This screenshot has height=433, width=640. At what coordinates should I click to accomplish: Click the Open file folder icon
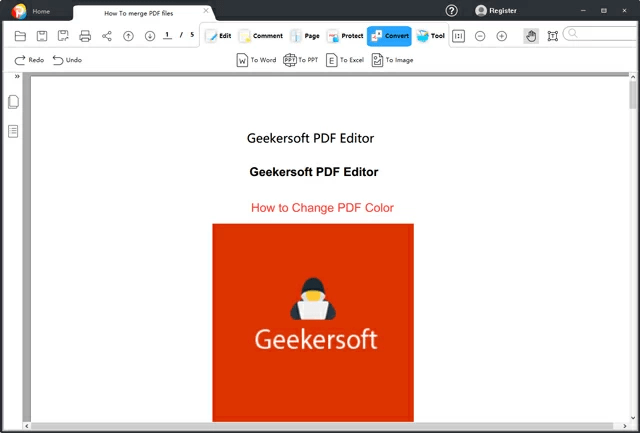click(20, 36)
